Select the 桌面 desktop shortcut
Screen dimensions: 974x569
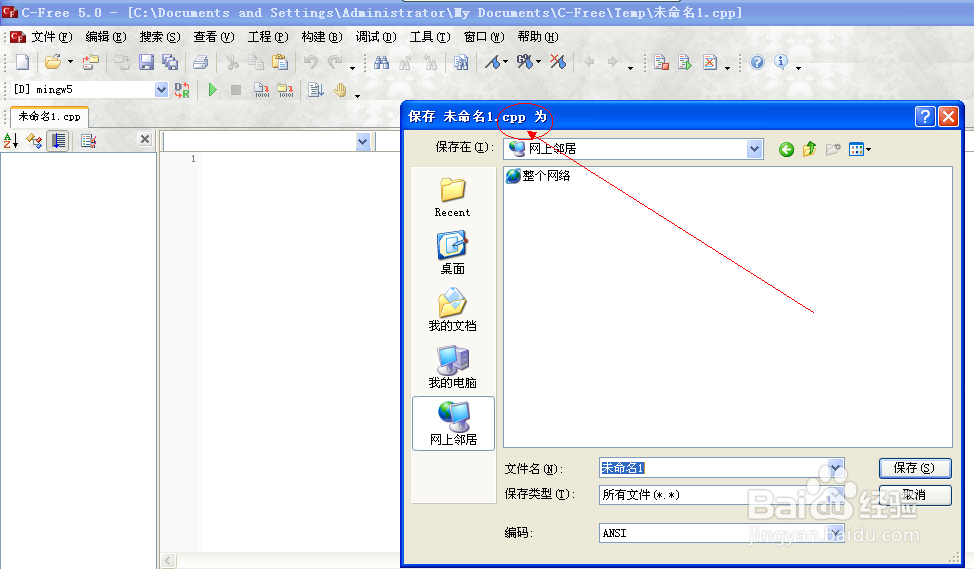[x=452, y=253]
